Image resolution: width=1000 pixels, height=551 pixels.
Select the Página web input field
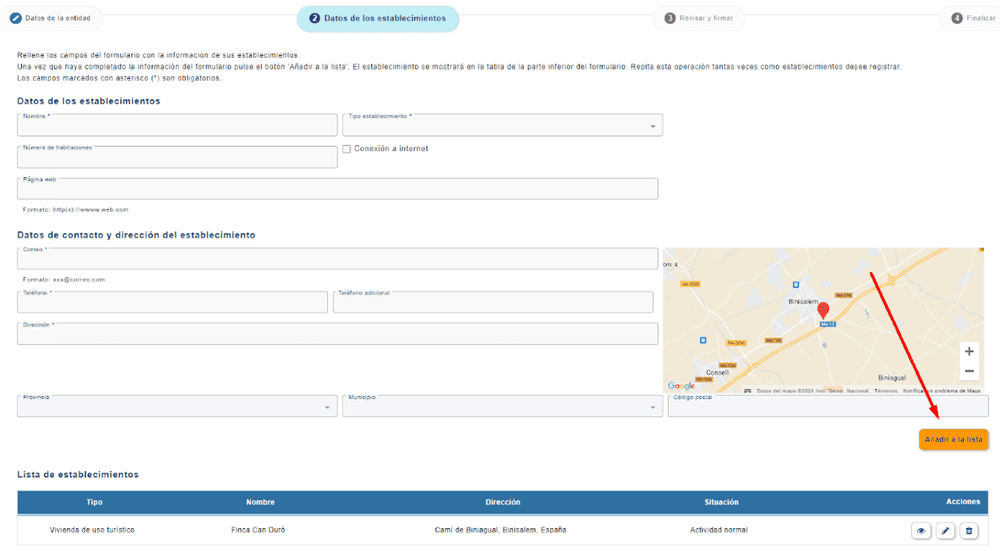click(337, 189)
